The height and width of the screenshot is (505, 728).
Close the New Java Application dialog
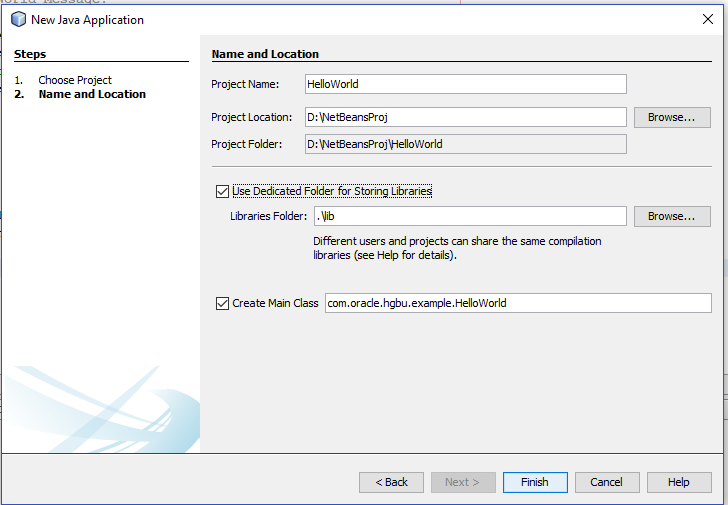pyautogui.click(x=708, y=19)
